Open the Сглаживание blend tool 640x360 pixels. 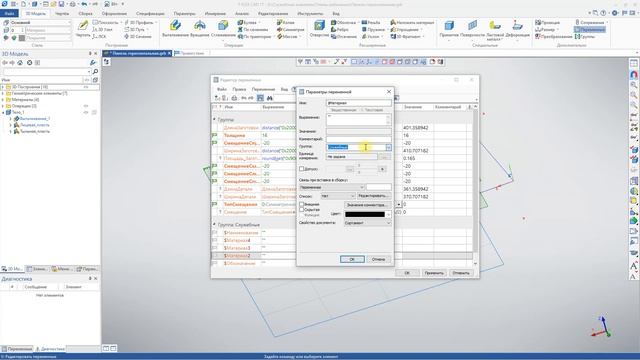[223, 29]
